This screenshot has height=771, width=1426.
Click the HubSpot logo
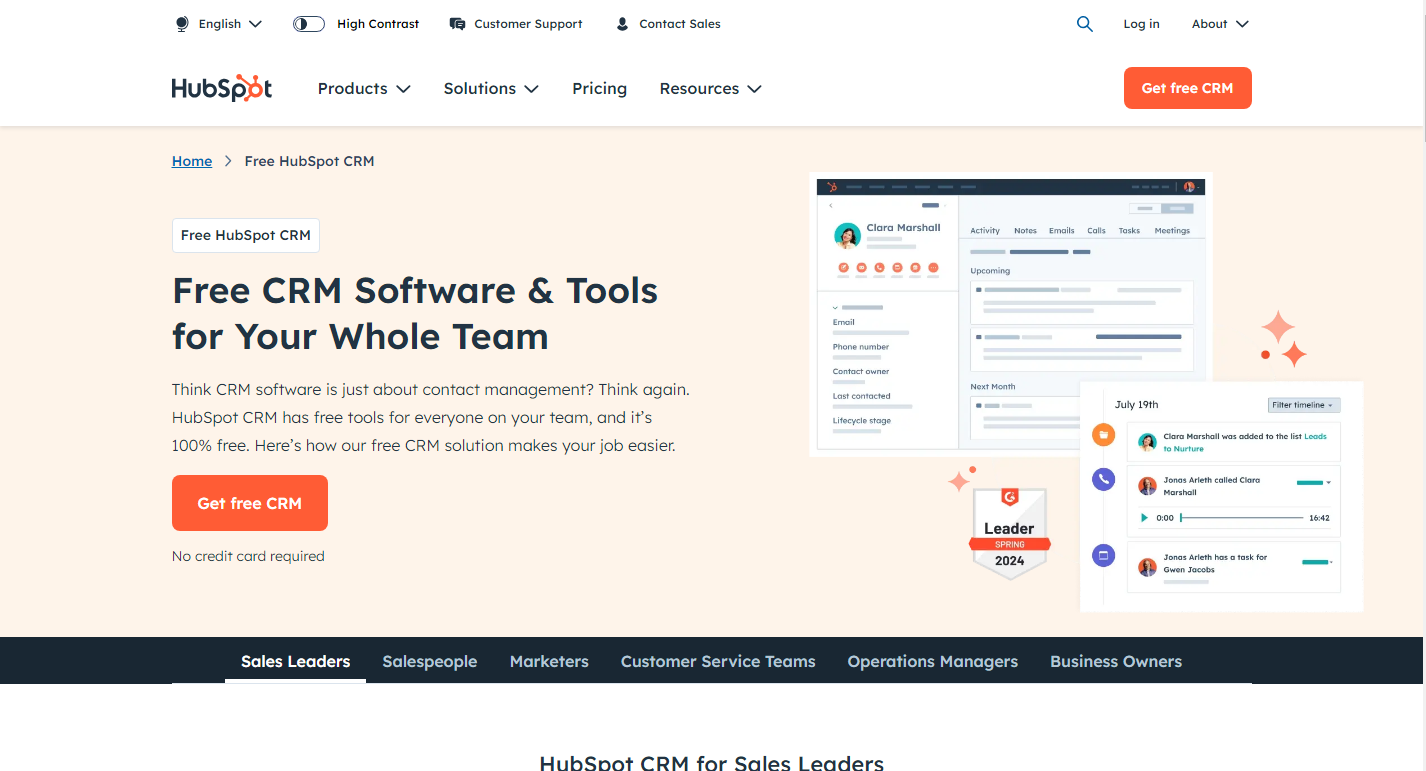[222, 88]
